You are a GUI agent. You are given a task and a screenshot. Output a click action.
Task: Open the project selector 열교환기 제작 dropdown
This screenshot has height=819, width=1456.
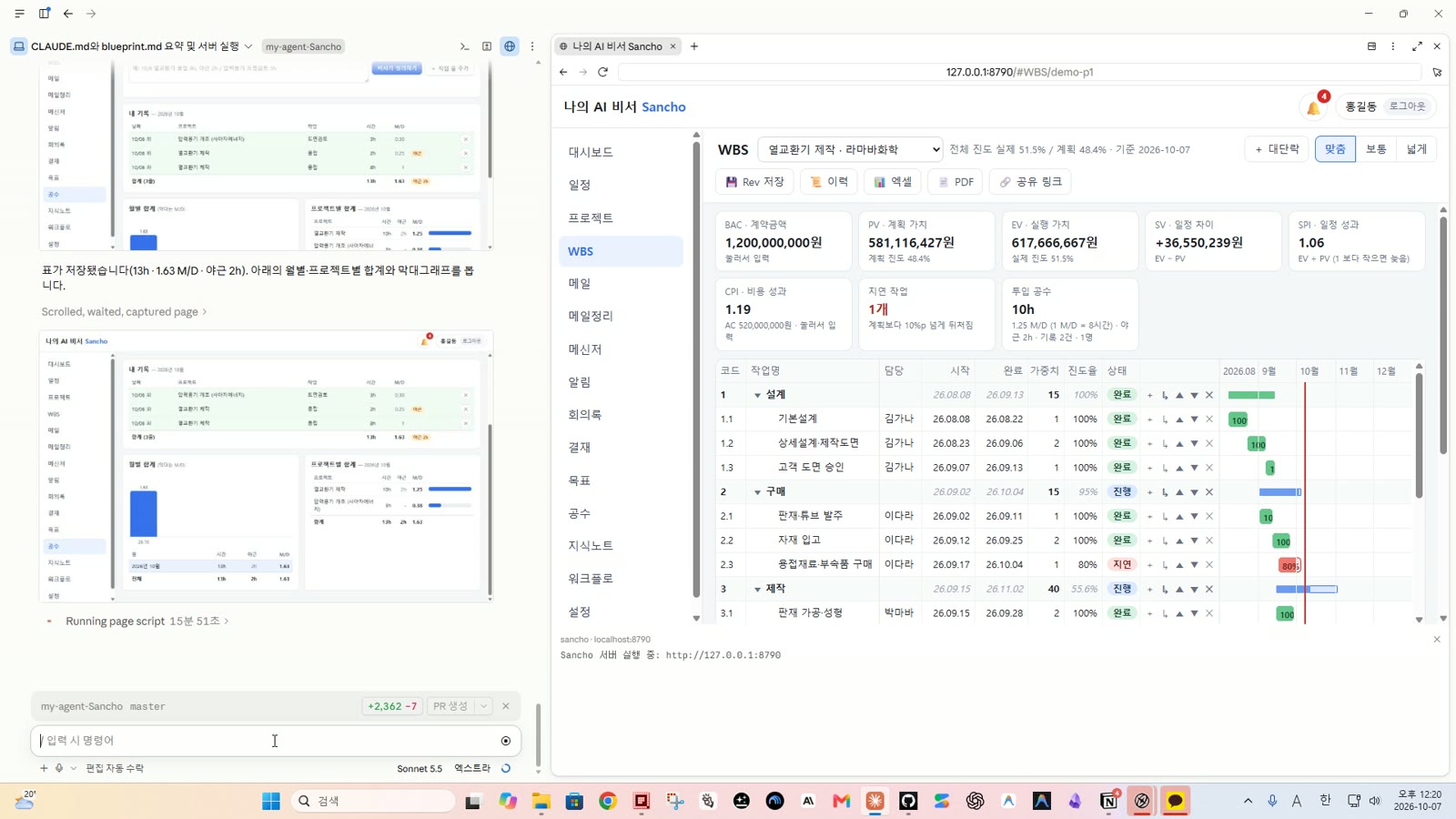click(851, 149)
